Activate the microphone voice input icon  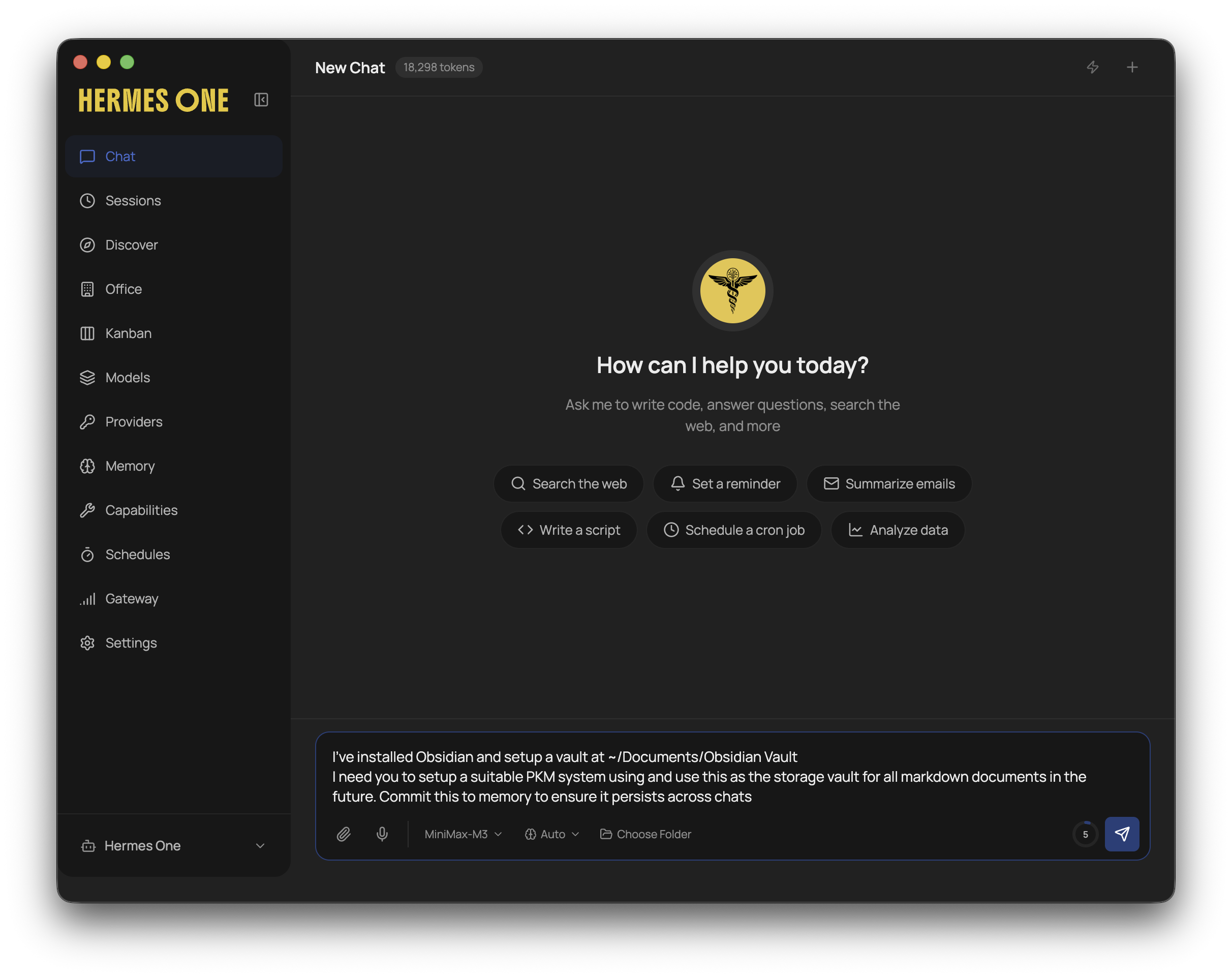[x=382, y=834]
